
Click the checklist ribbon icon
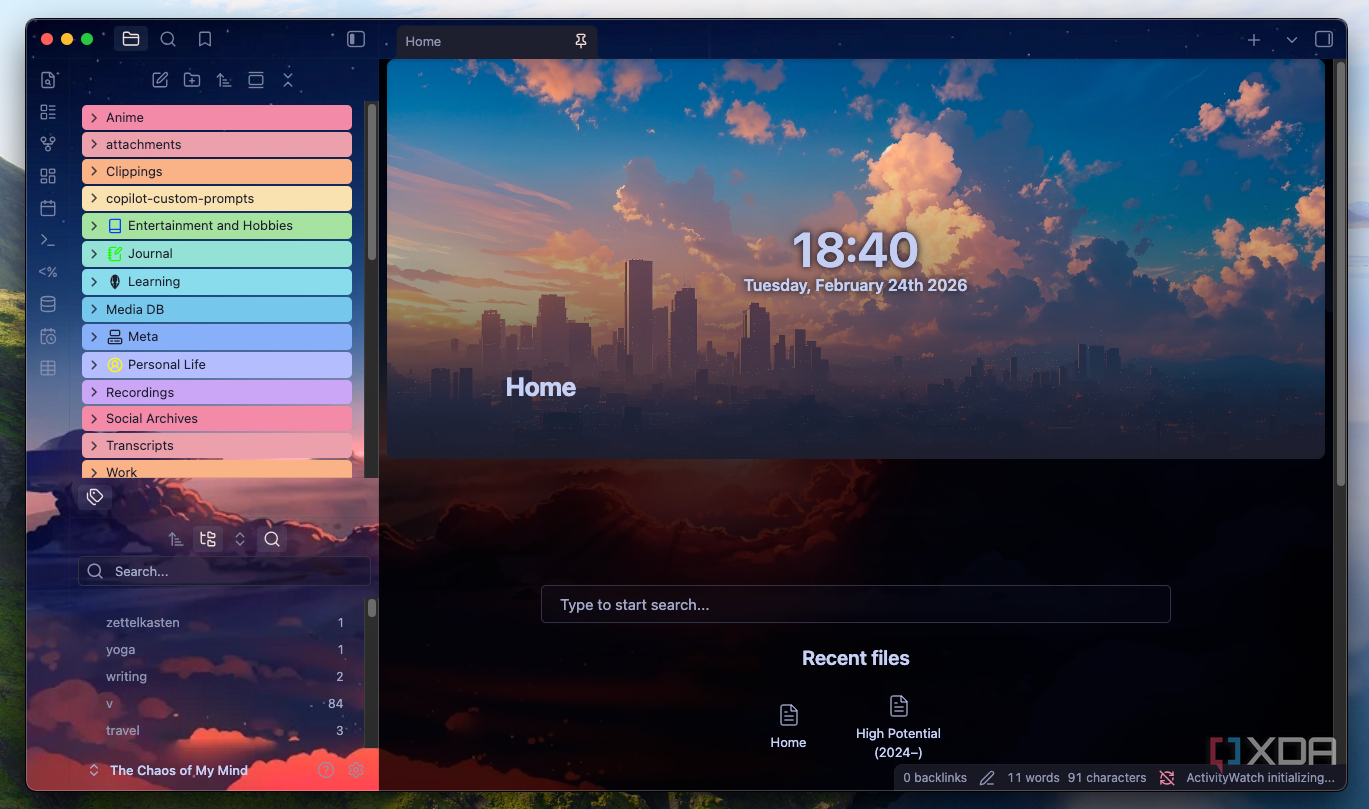click(48, 112)
